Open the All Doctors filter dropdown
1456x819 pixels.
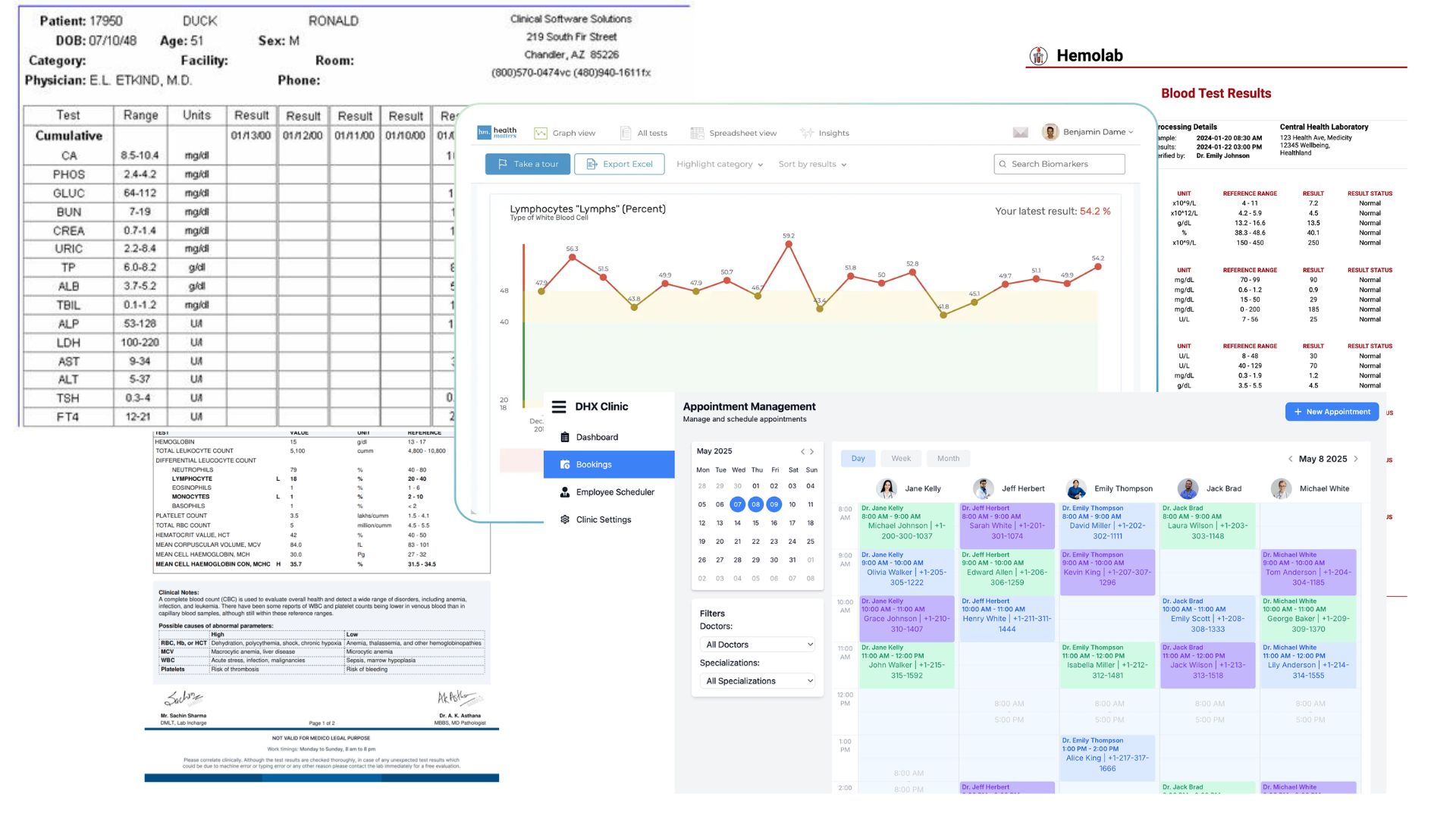click(758, 645)
